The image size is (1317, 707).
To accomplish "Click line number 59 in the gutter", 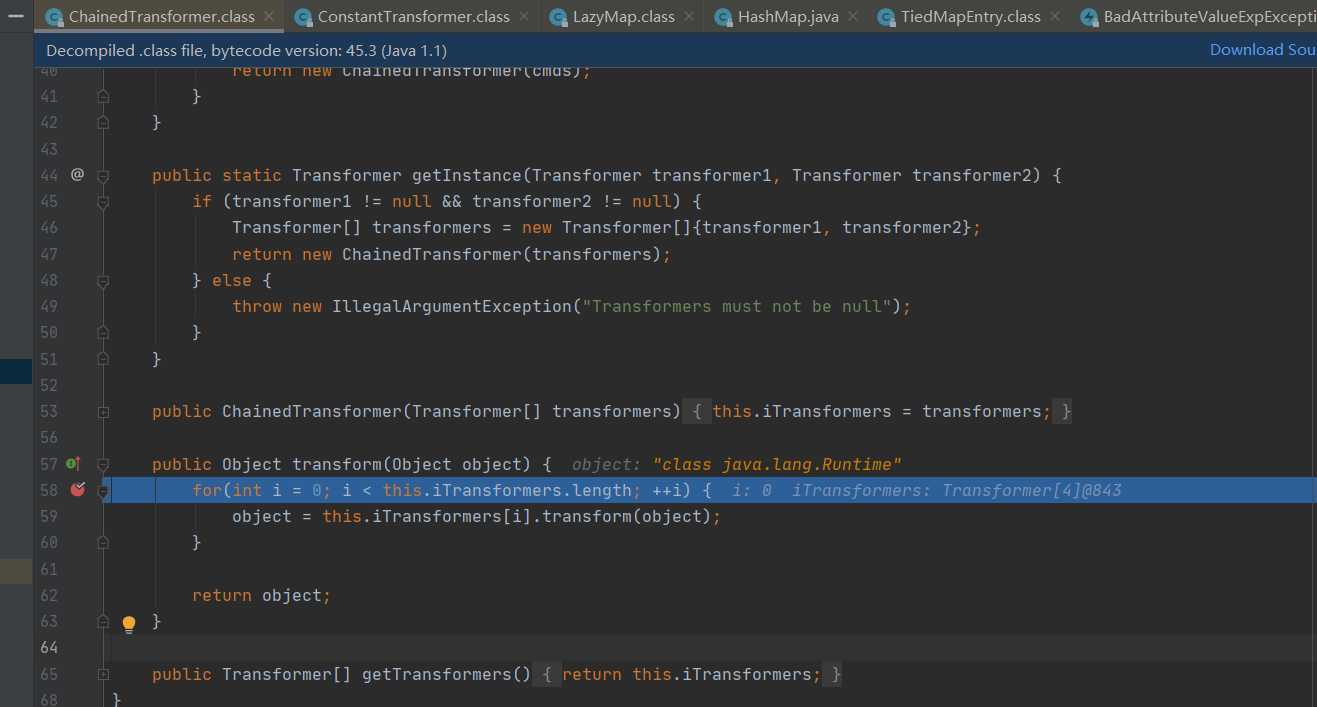I will coord(49,516).
